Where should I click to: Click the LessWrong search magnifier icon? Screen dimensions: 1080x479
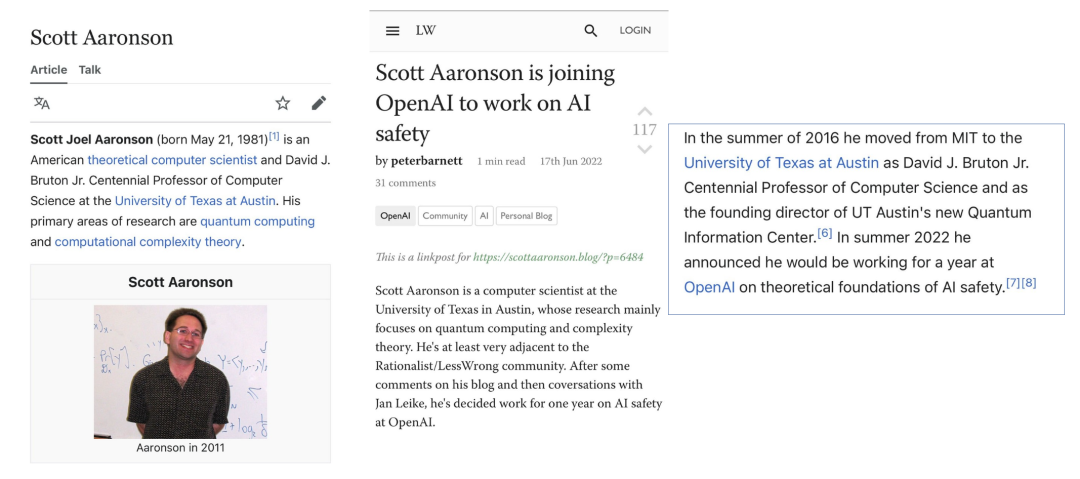(x=590, y=30)
